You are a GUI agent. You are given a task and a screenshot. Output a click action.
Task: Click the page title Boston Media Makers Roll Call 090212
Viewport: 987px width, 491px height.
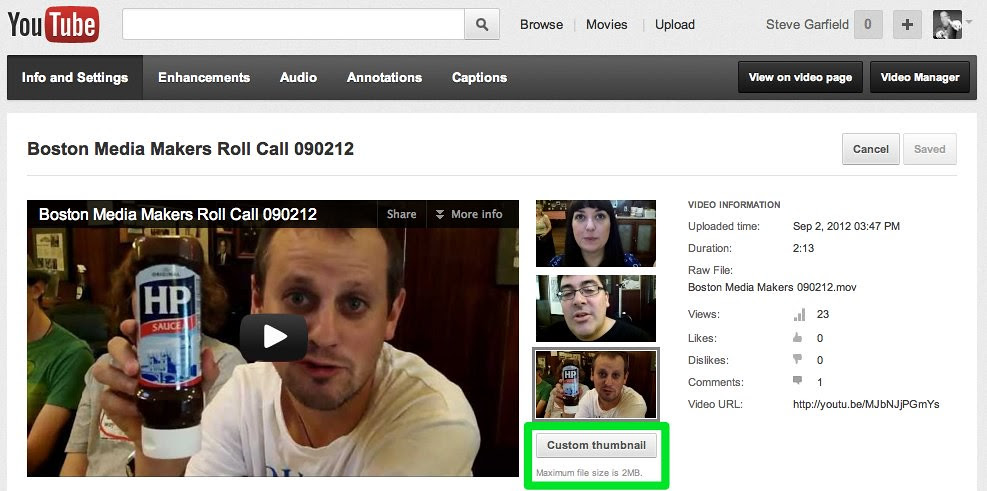click(191, 149)
